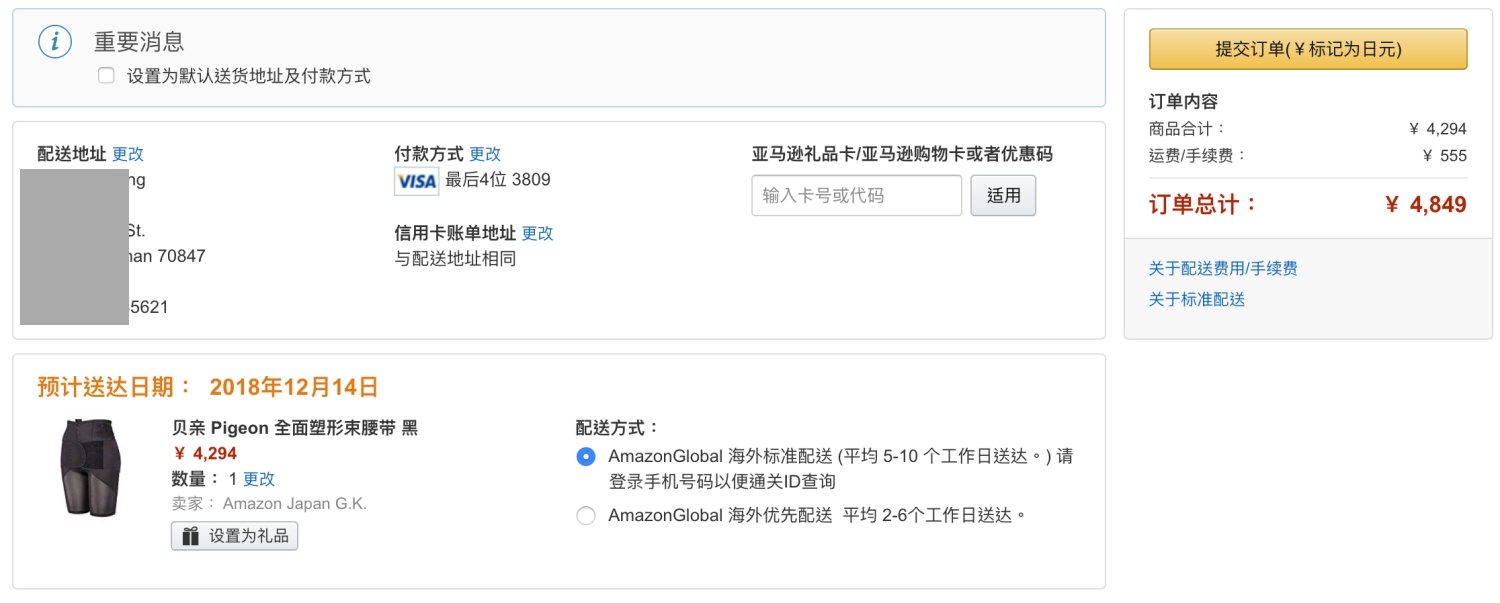Image resolution: width=1500 pixels, height=603 pixels.
Task: Open the Pigeon shapewear product thumbnail
Action: pyautogui.click(x=91, y=466)
